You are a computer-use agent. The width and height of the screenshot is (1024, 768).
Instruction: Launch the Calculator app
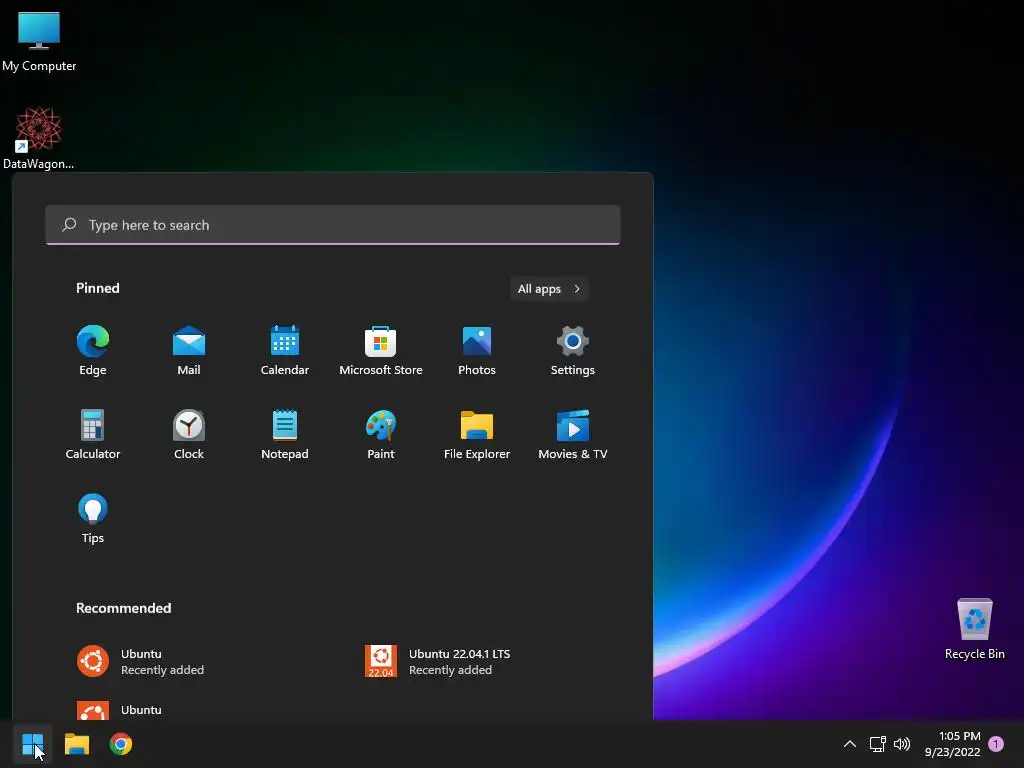point(93,435)
